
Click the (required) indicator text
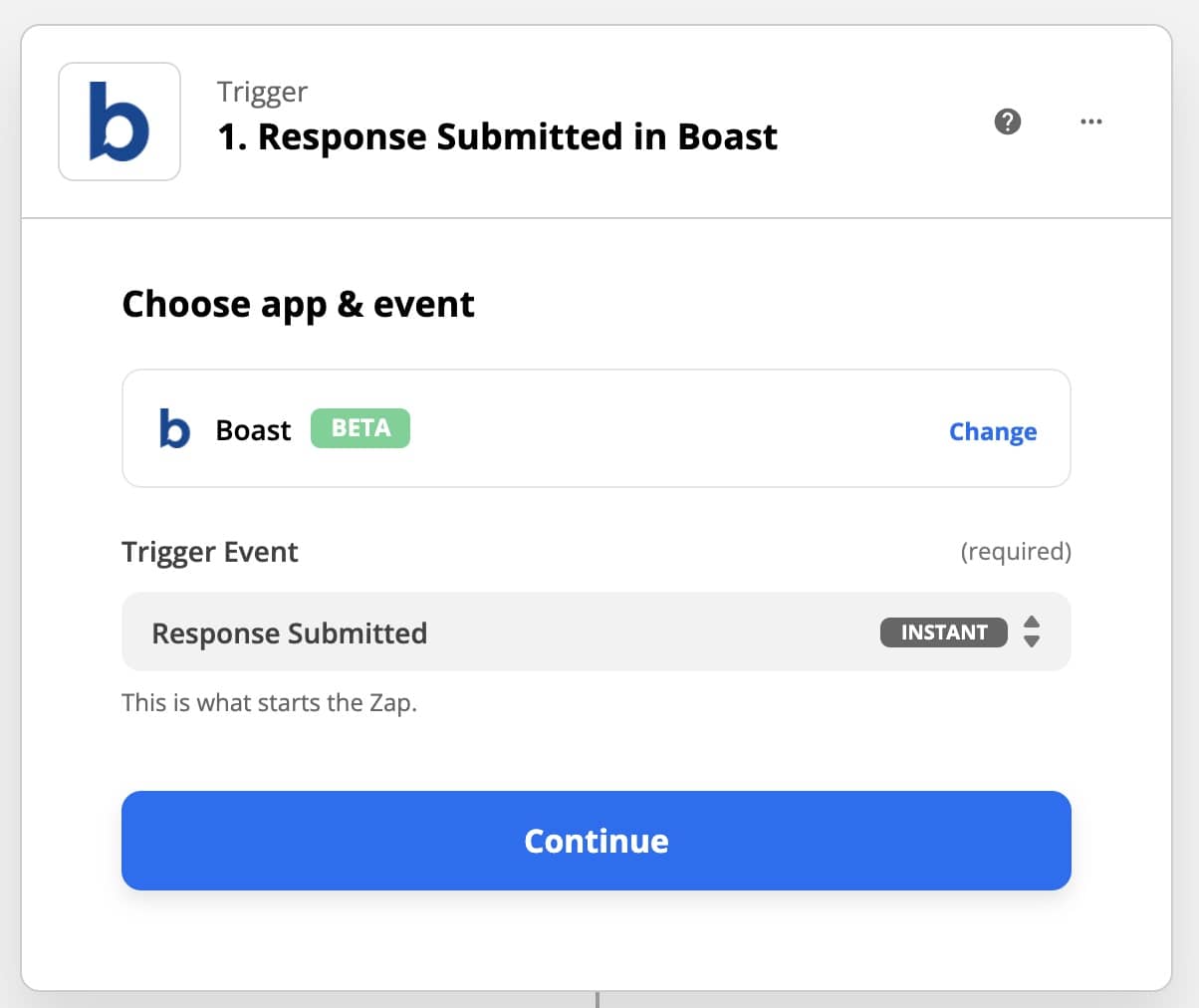coord(1015,551)
